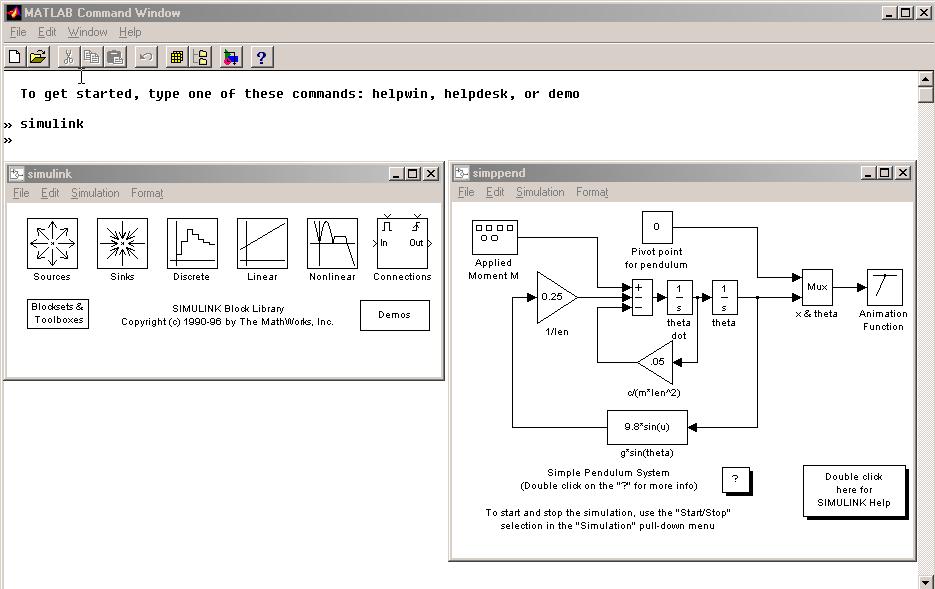The width and height of the screenshot is (935, 589).
Task: Select the 0.25 gain block 1/len
Action: (557, 297)
